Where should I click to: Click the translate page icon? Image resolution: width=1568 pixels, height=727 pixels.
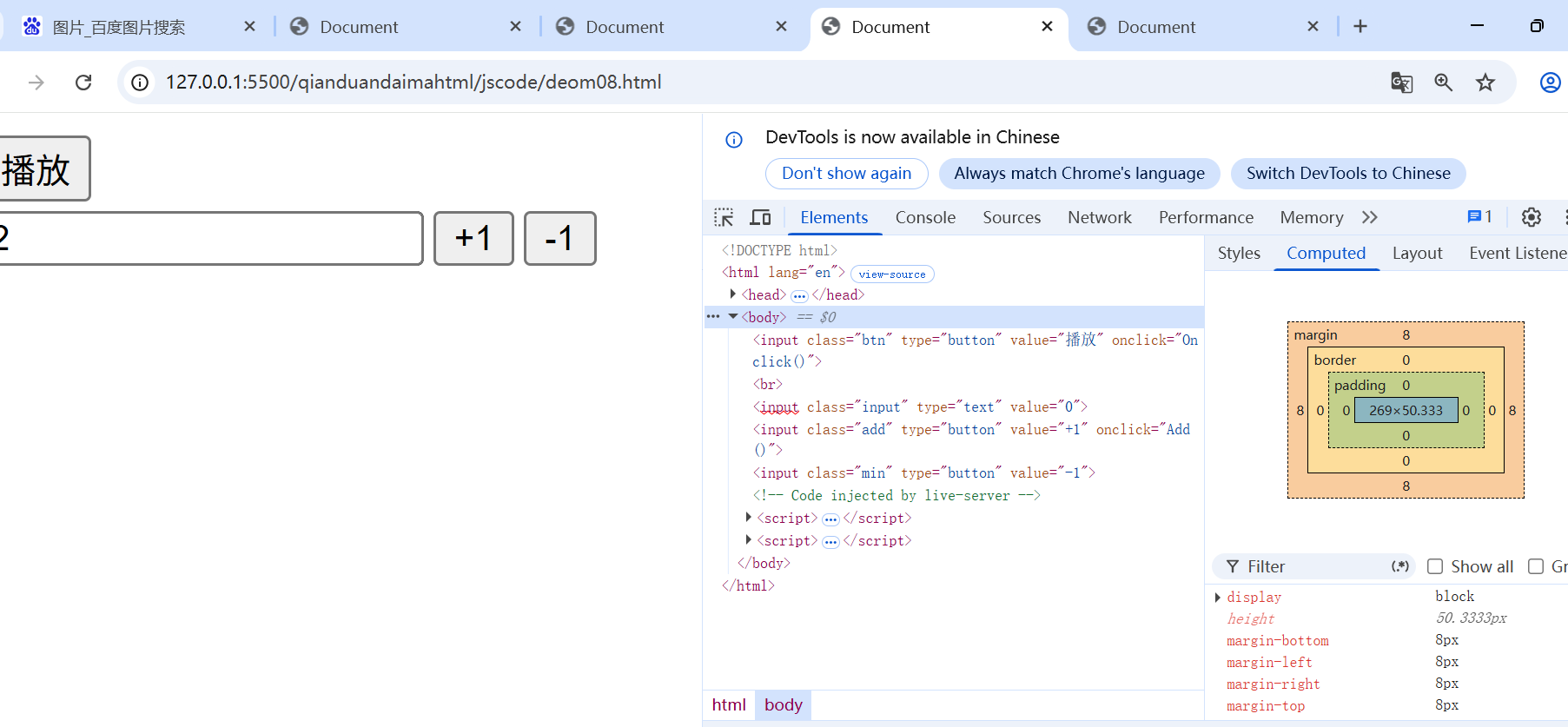pyautogui.click(x=1401, y=83)
